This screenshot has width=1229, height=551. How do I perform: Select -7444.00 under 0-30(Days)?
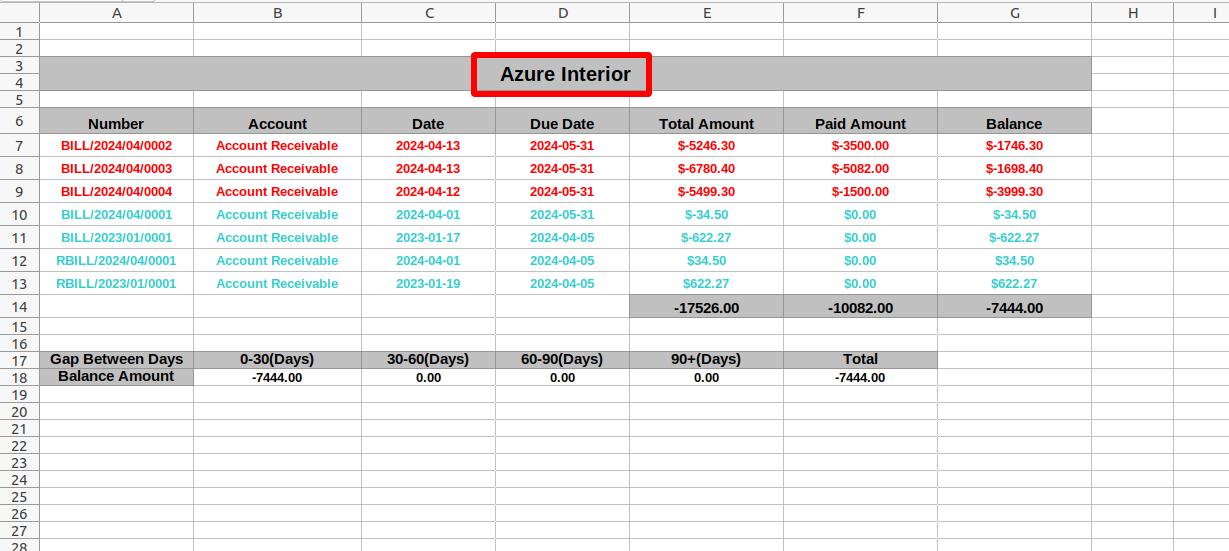pyautogui.click(x=277, y=377)
